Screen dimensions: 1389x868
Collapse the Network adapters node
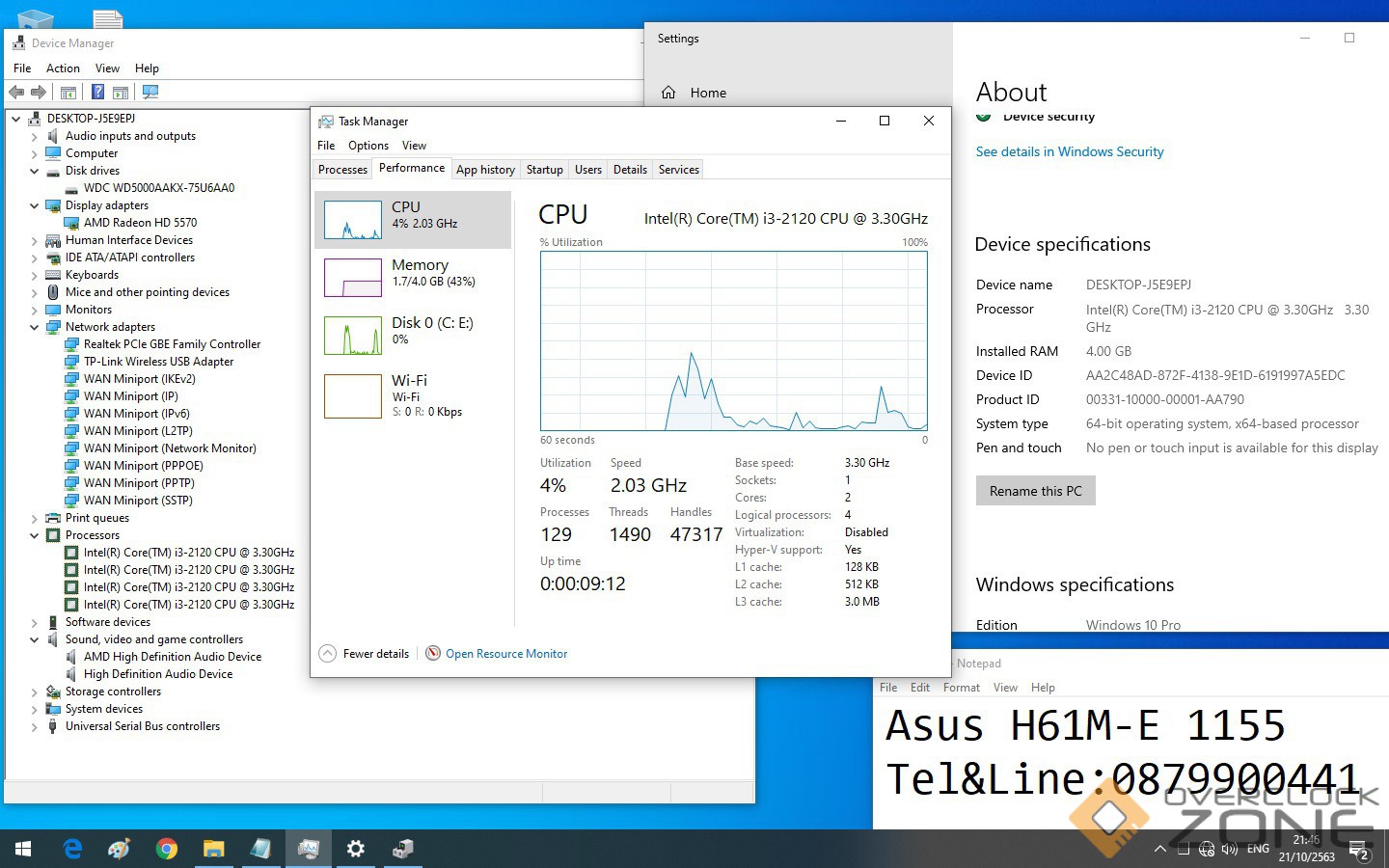click(35, 327)
